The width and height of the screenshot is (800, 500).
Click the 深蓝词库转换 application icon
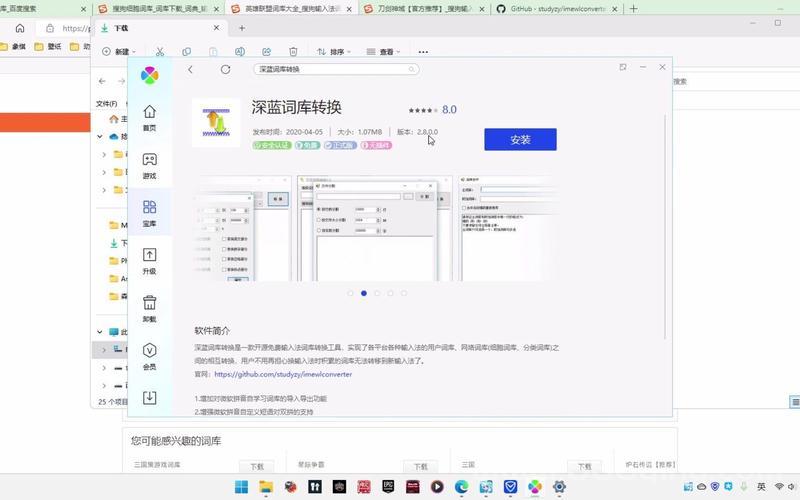click(216, 123)
